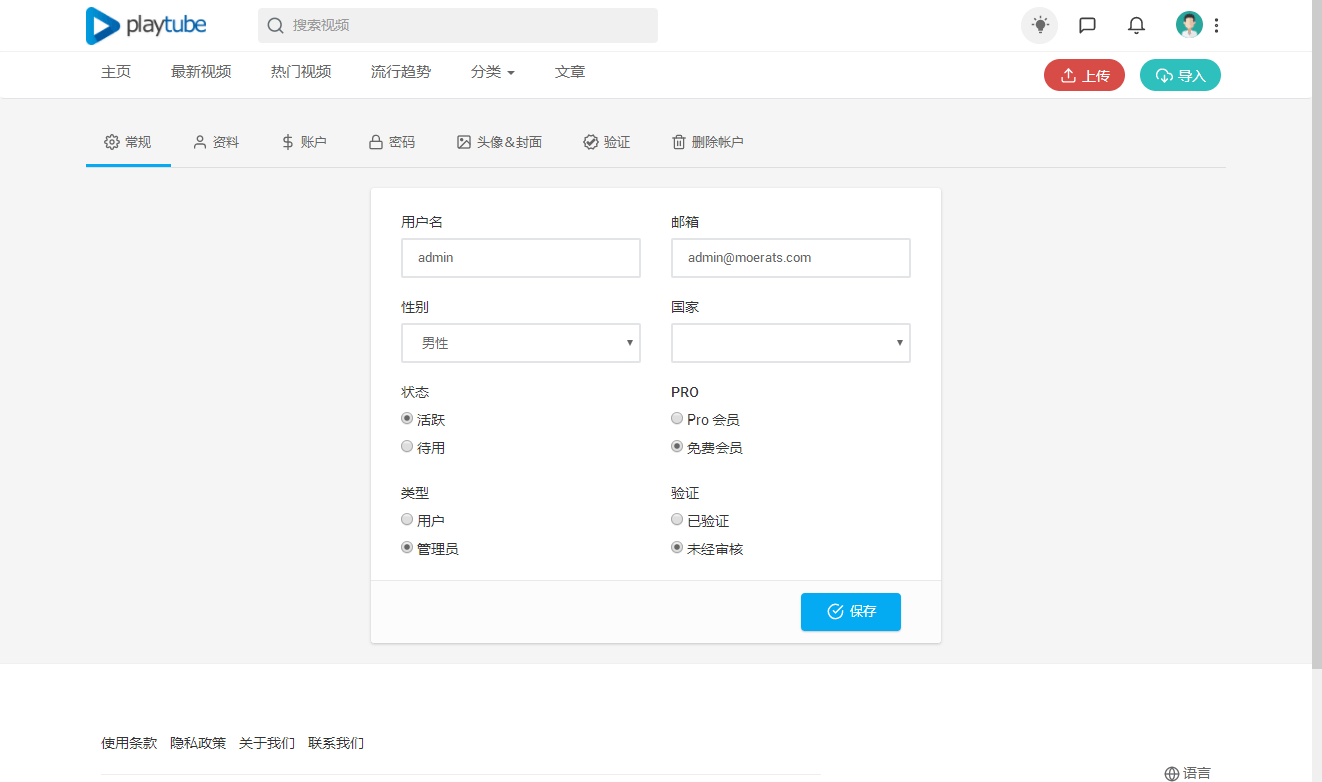Open the three-dot menu beside avatar
Image resolution: width=1322 pixels, height=782 pixels.
click(x=1216, y=25)
